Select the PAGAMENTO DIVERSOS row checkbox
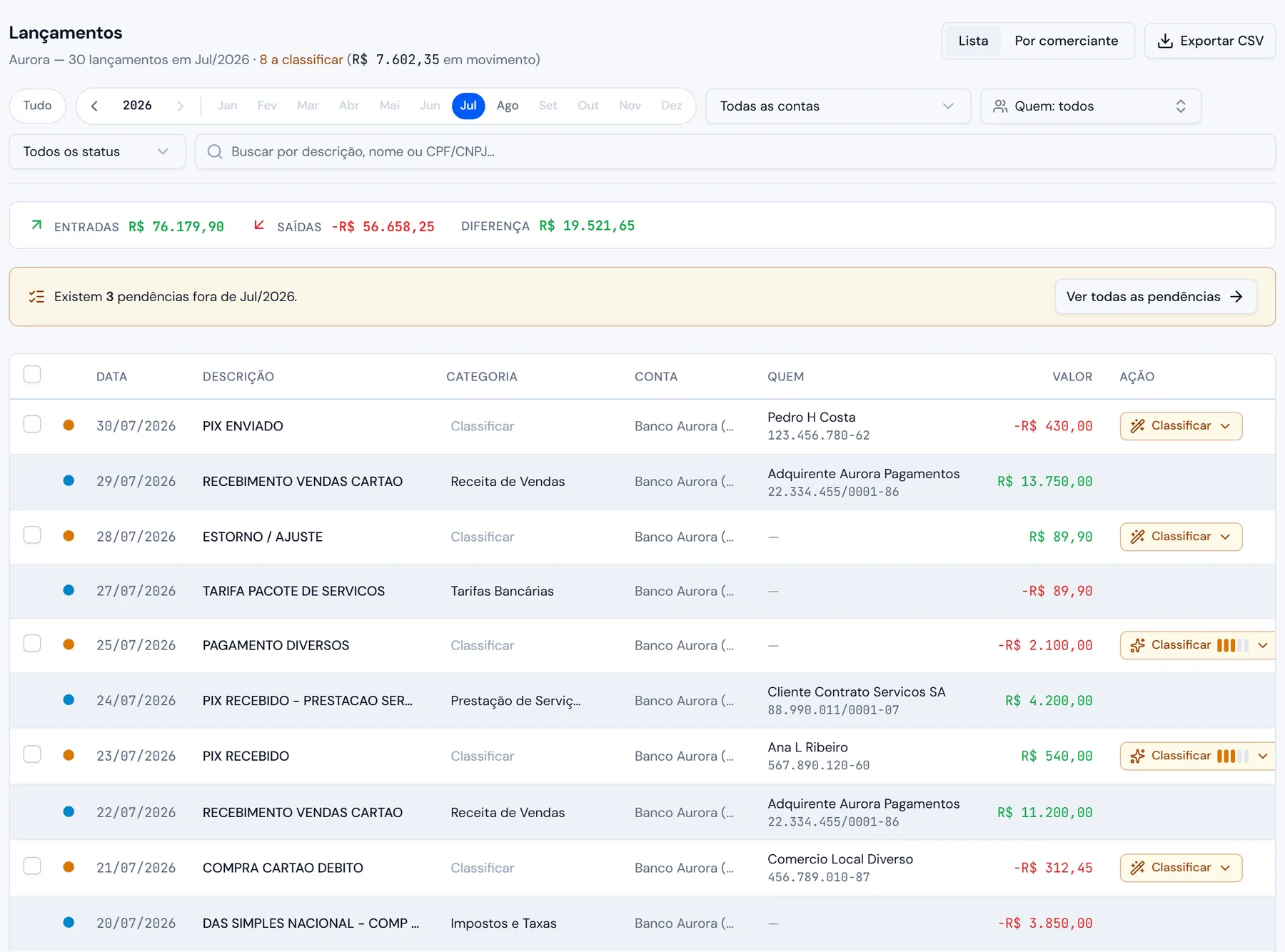Screen dimensions: 1285x952 [32, 643]
